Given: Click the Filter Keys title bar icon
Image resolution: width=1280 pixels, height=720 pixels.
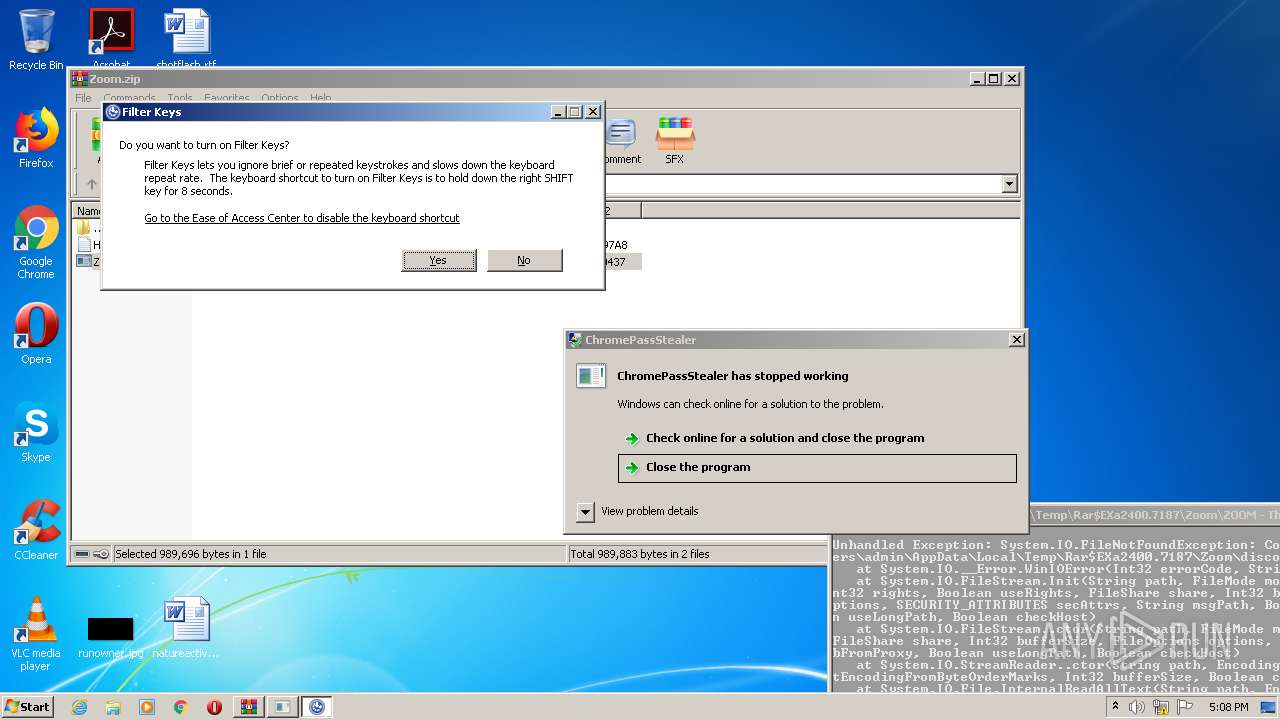Looking at the screenshot, I should coord(113,112).
